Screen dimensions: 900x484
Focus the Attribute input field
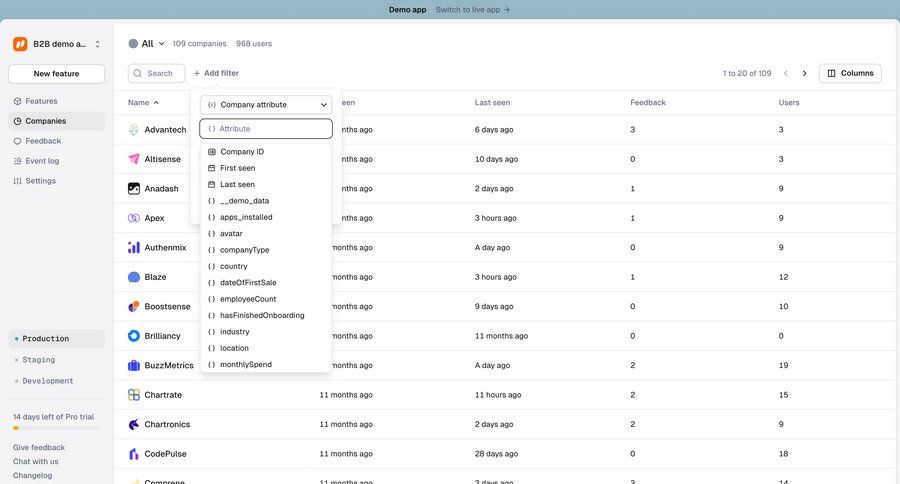point(266,129)
